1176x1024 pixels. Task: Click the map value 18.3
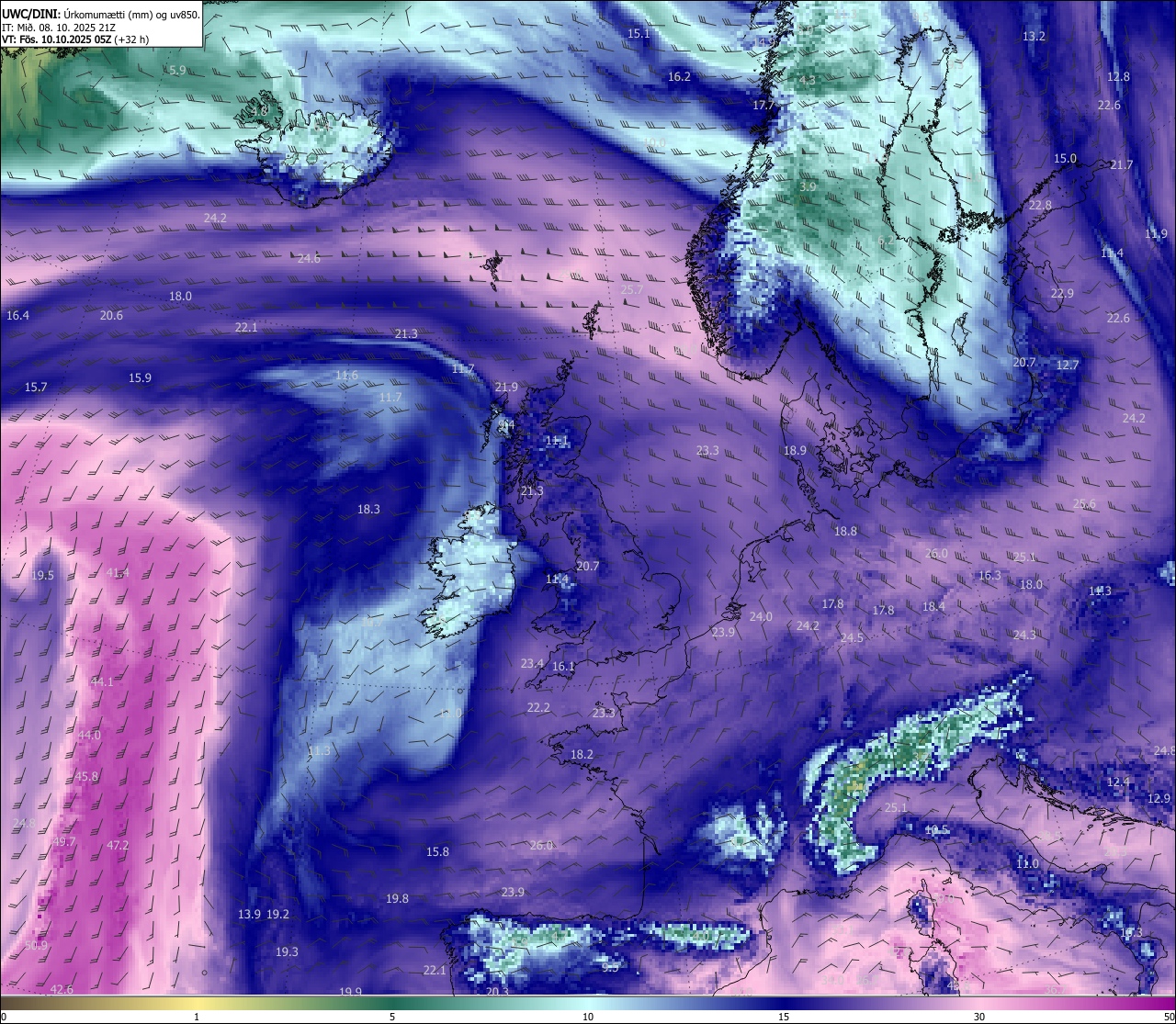point(368,509)
